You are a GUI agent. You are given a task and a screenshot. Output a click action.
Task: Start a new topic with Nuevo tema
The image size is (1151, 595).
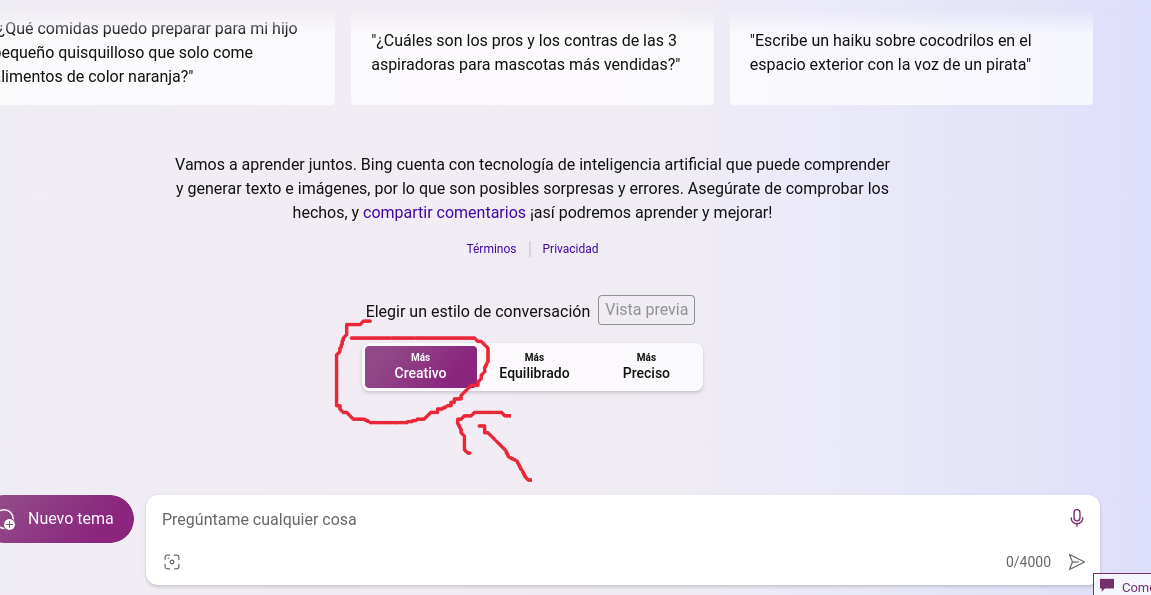tap(67, 519)
